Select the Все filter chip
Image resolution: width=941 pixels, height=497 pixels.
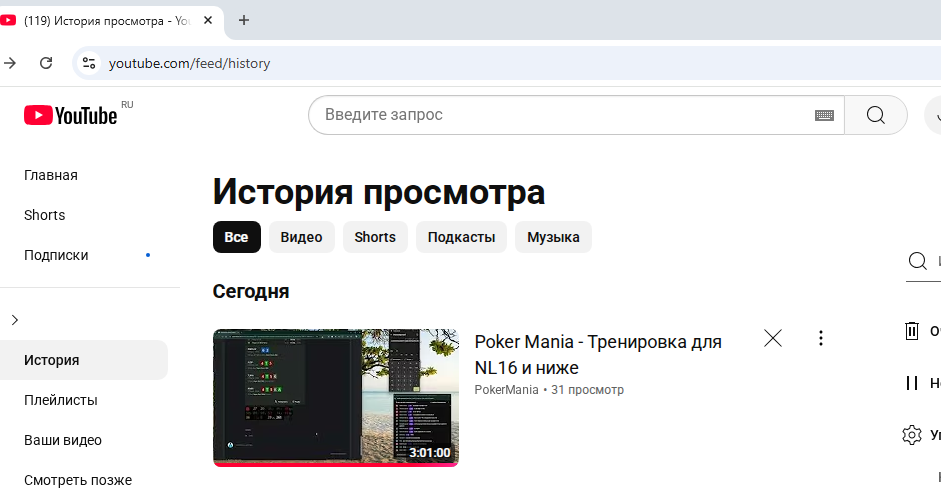click(236, 237)
